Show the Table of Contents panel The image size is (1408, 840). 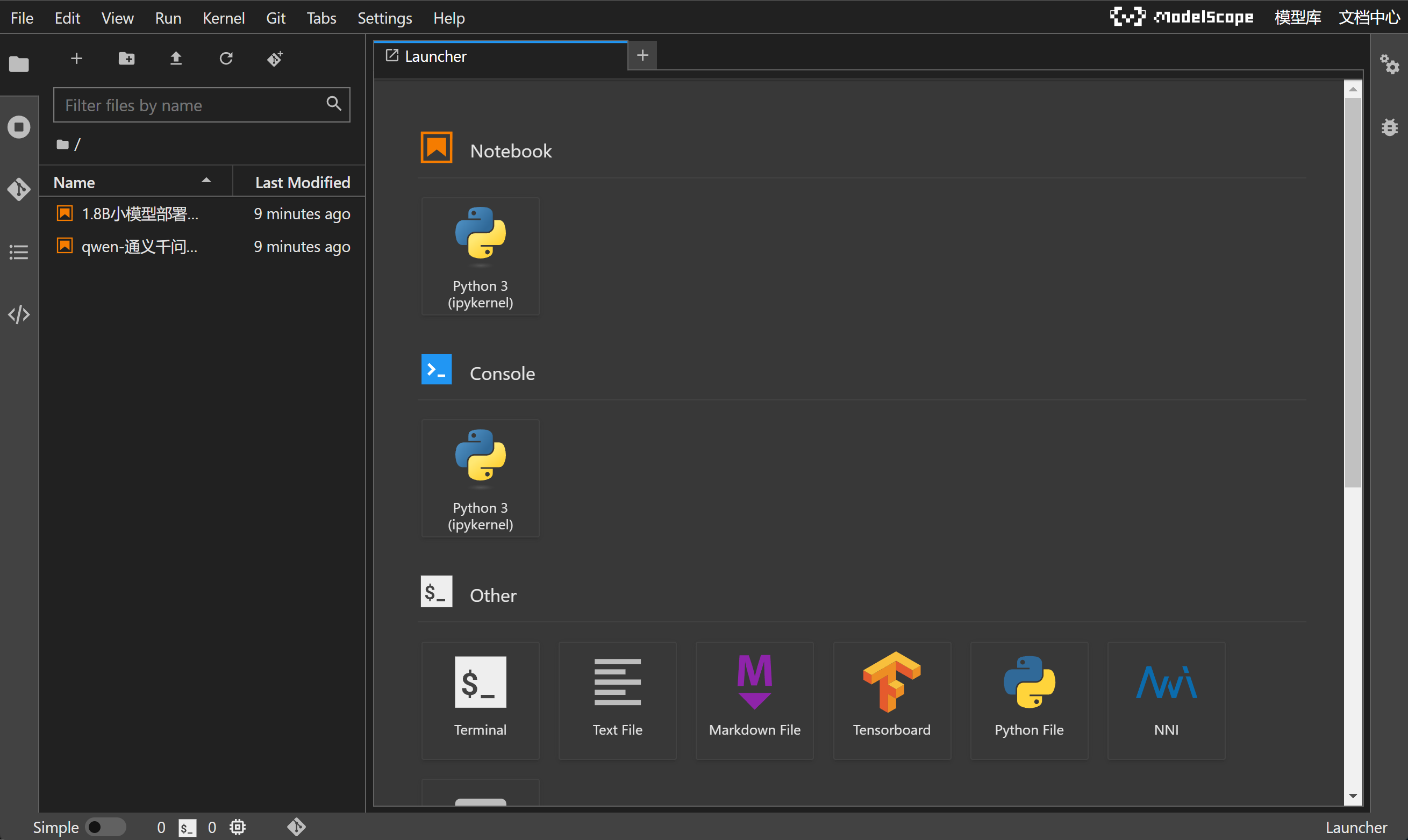pos(19,252)
